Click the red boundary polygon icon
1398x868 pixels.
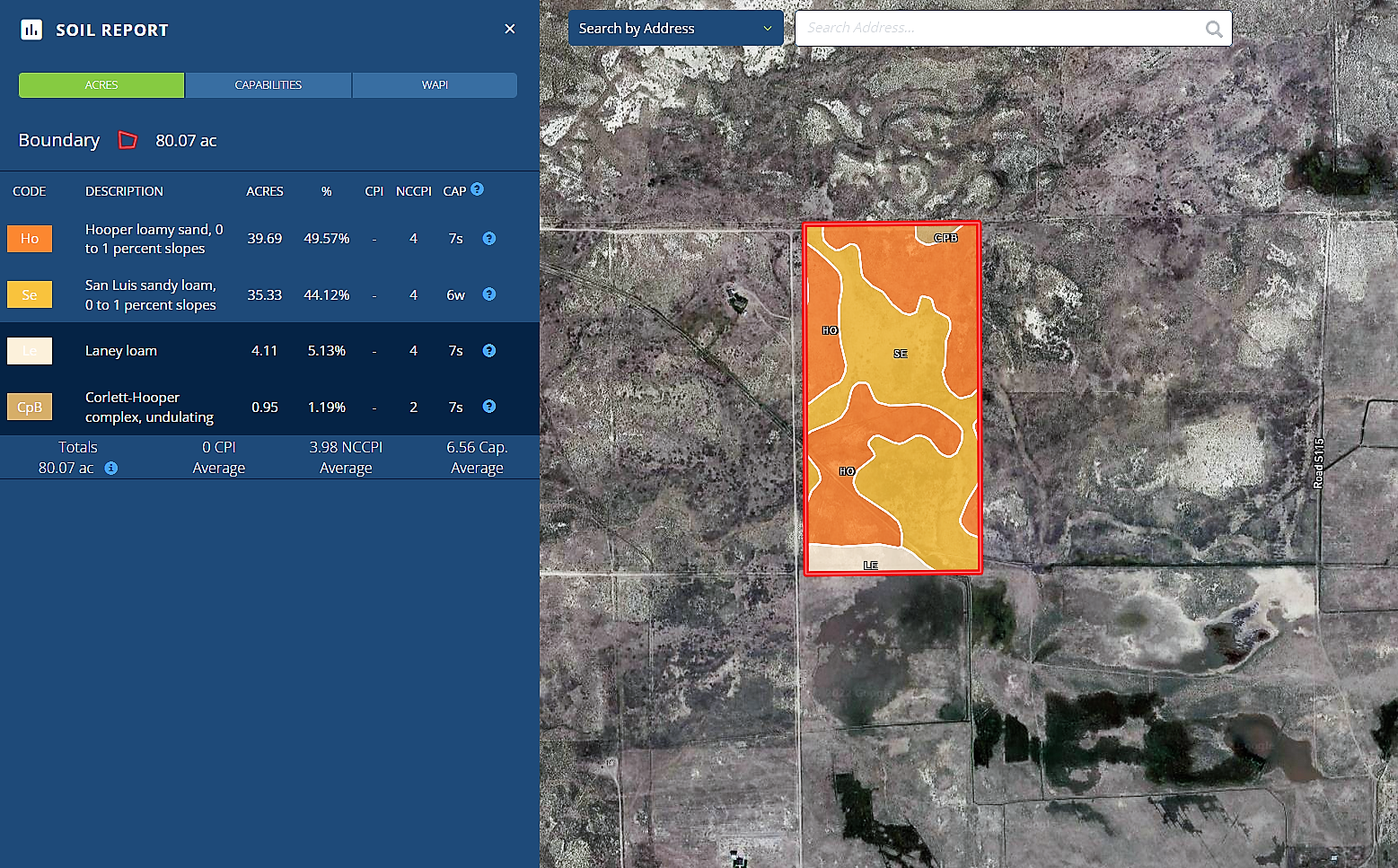(128, 140)
